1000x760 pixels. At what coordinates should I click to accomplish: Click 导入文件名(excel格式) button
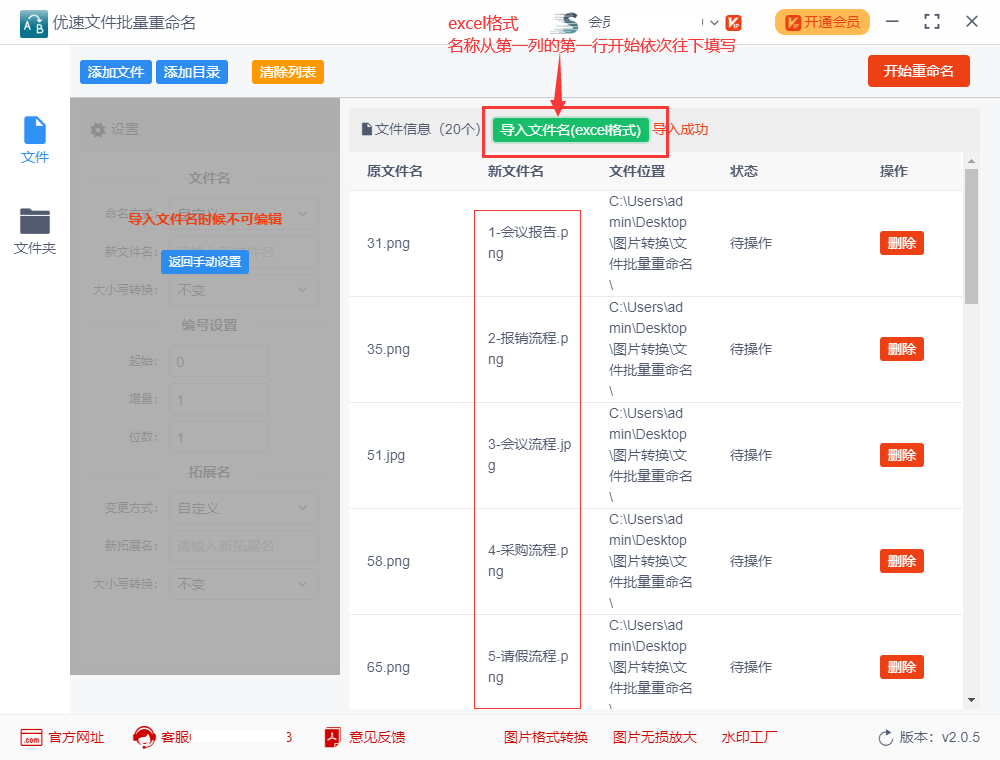(x=570, y=130)
